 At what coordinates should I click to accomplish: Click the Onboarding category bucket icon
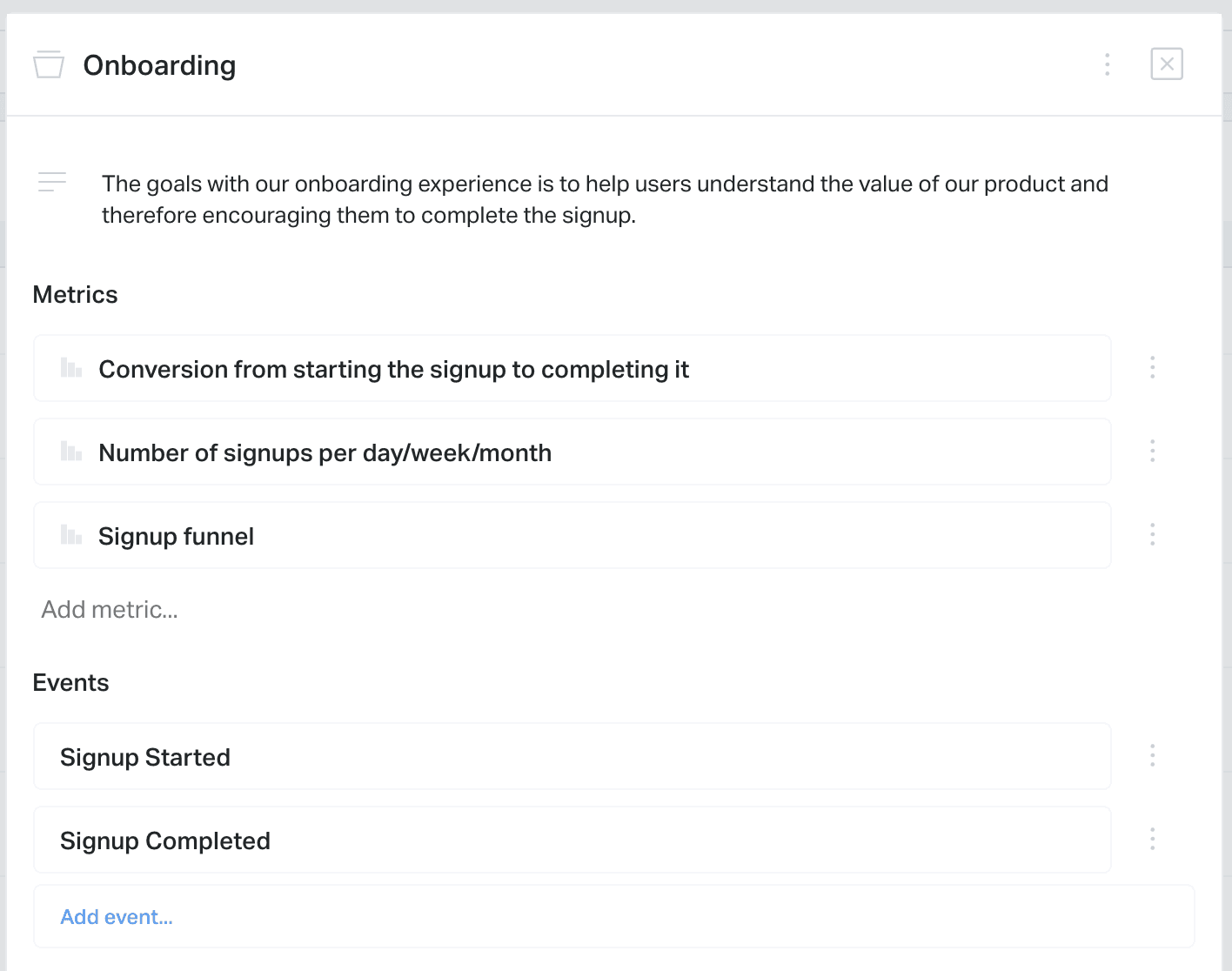(49, 64)
